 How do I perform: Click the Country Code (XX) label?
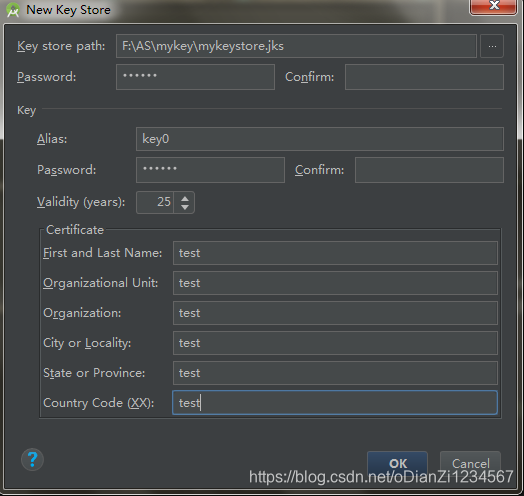[99, 403]
